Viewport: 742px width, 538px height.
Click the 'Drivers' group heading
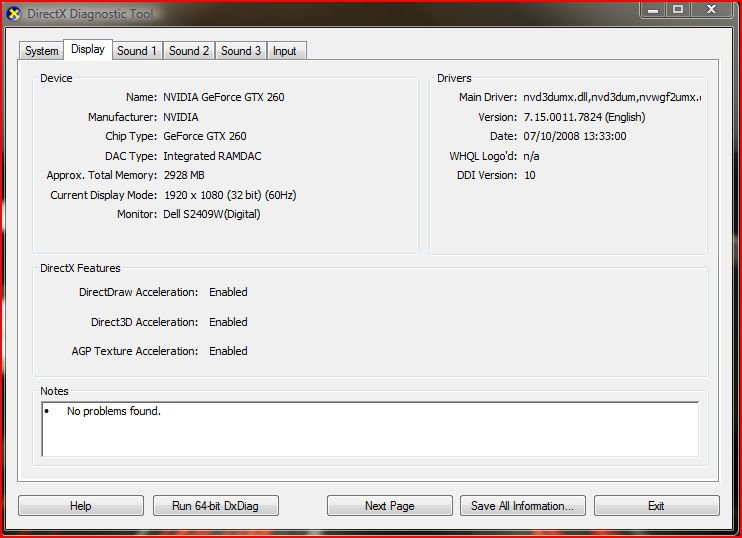coord(454,78)
